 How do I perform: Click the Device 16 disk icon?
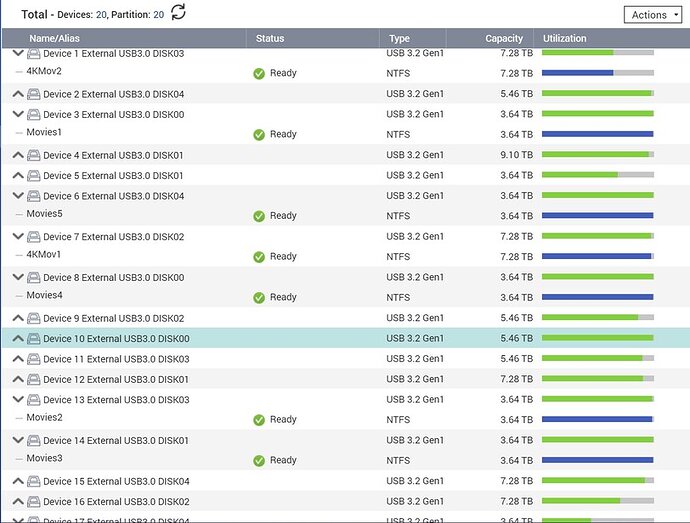[x=34, y=502]
